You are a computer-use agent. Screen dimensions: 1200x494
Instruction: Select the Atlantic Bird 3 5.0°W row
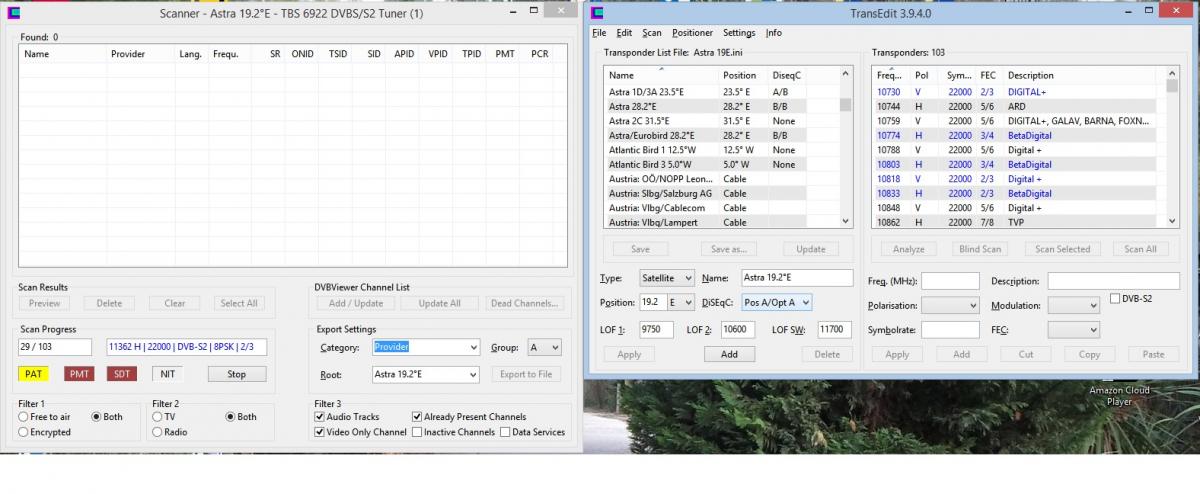[722, 164]
